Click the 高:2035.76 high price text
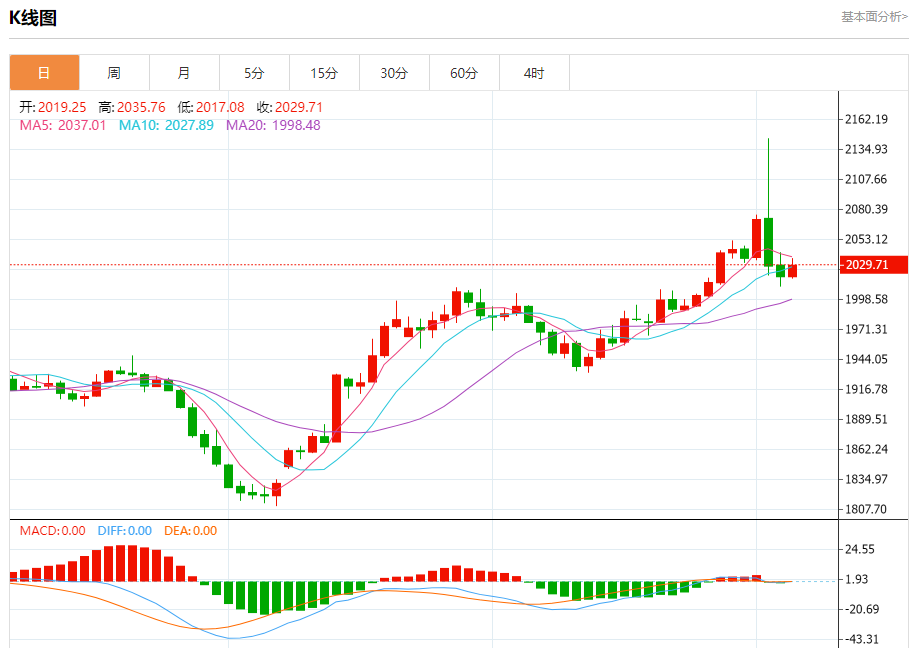 pyautogui.click(x=132, y=107)
